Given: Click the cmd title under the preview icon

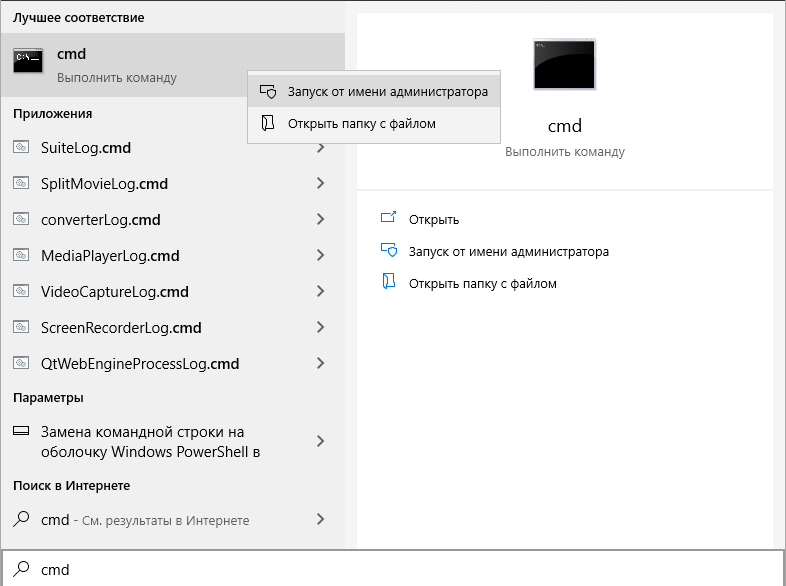Looking at the screenshot, I should coord(564,126).
